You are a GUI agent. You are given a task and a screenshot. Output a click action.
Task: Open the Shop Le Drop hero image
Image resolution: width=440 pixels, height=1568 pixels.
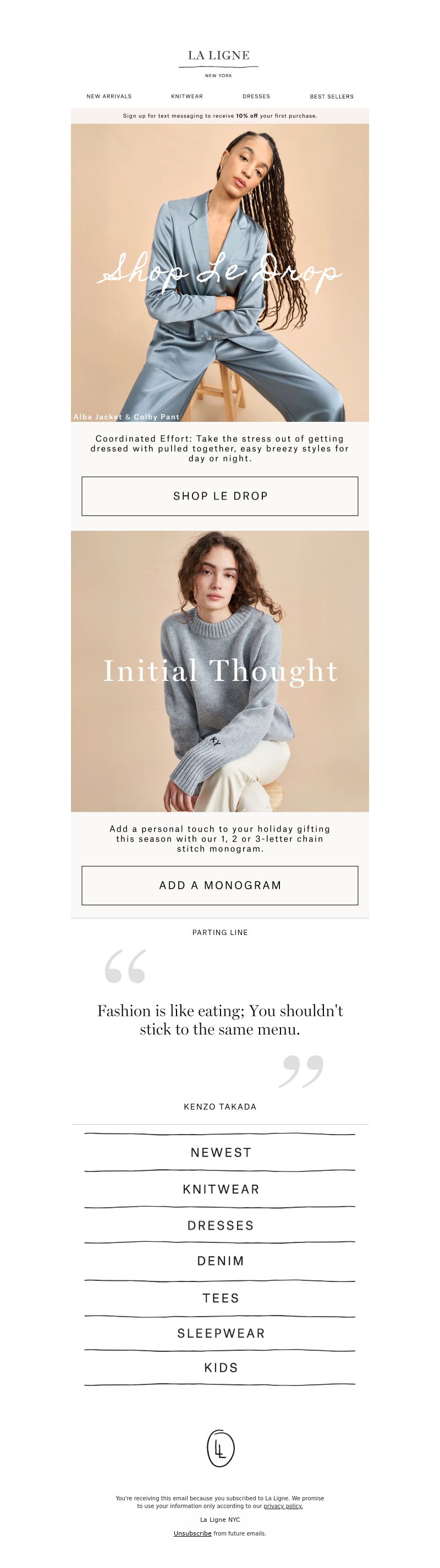[219, 272]
